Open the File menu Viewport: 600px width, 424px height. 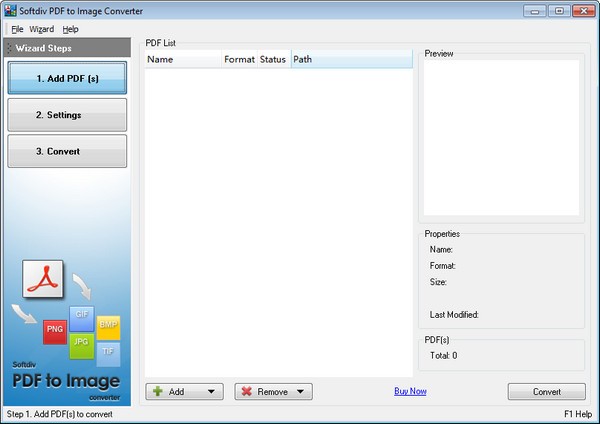[x=17, y=29]
